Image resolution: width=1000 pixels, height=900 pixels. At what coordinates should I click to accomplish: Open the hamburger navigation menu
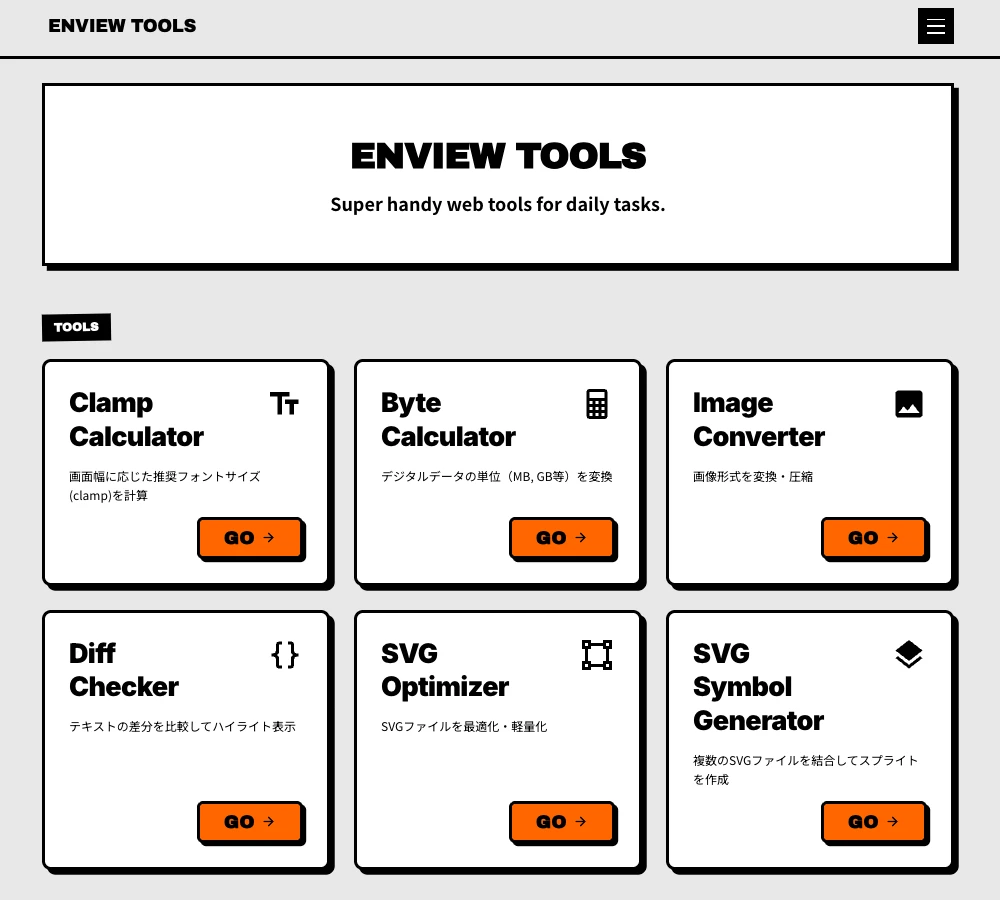pos(936,26)
